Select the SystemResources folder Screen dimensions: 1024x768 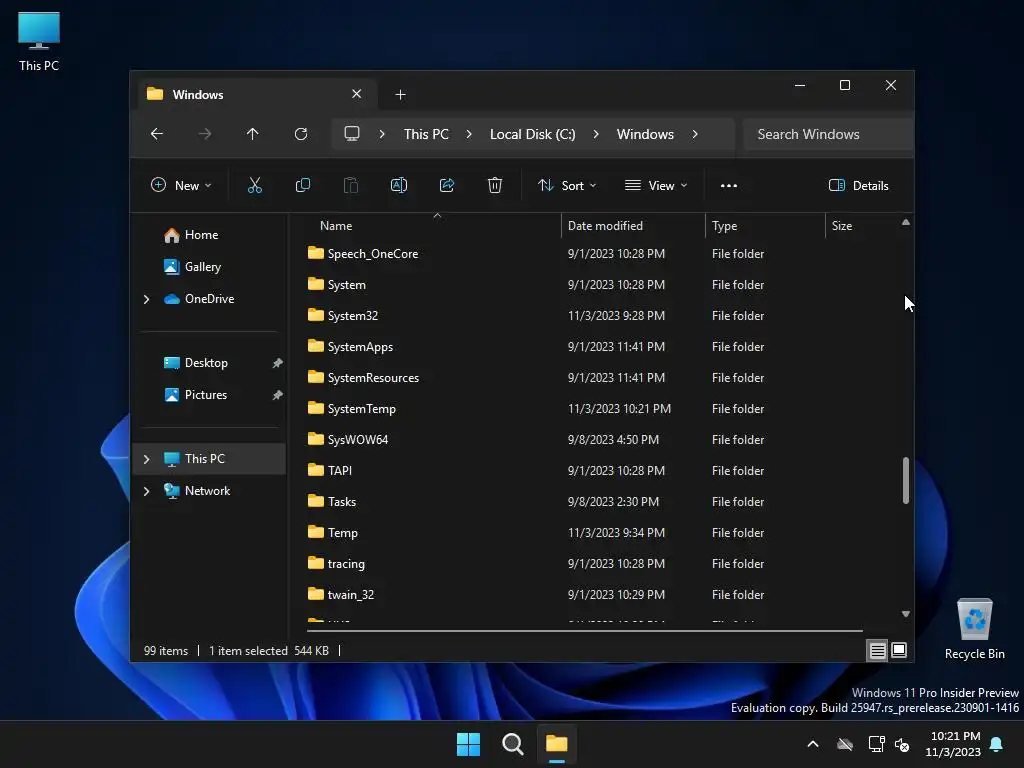click(373, 377)
